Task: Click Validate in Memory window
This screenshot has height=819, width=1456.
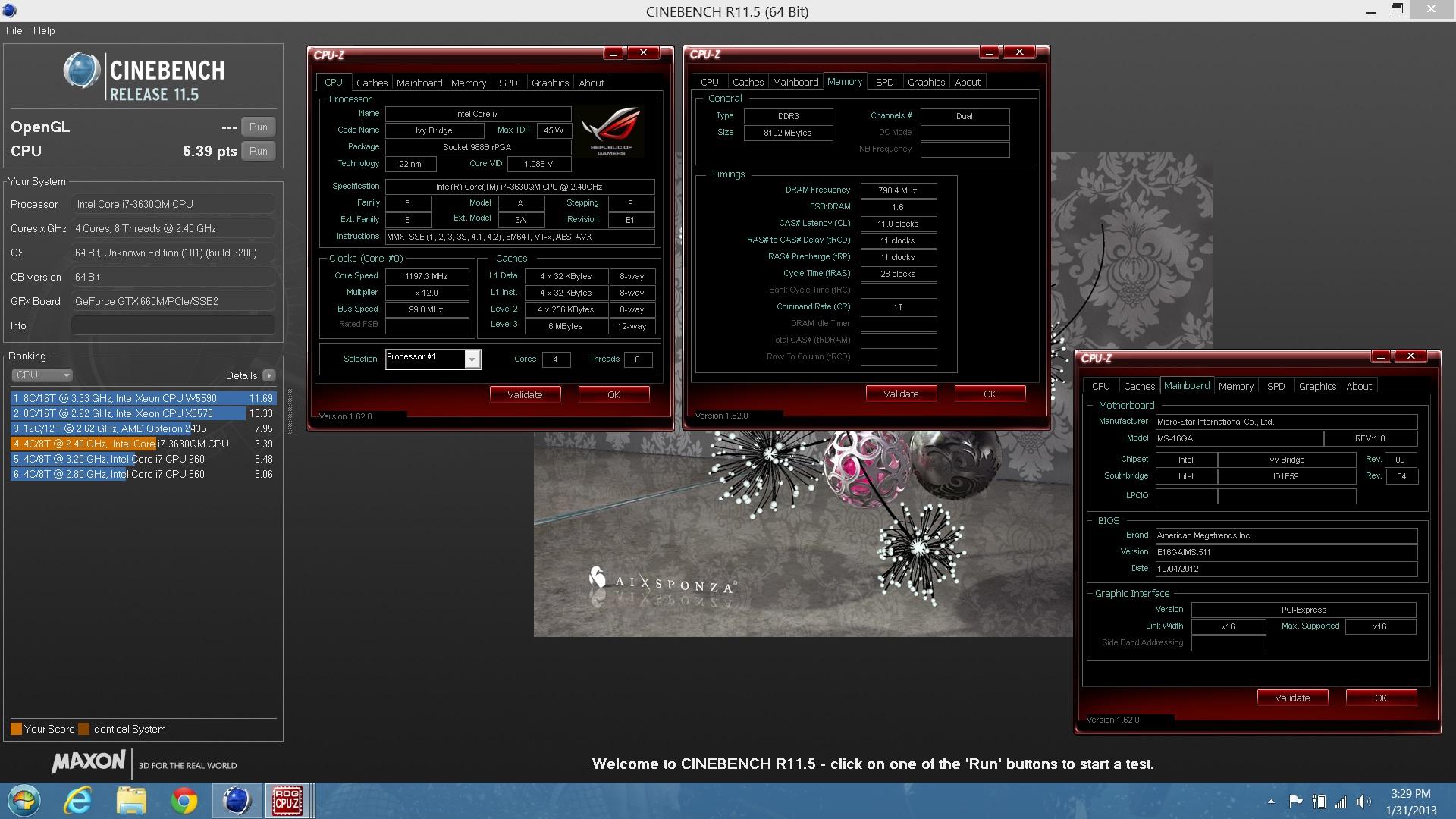Action: [901, 394]
